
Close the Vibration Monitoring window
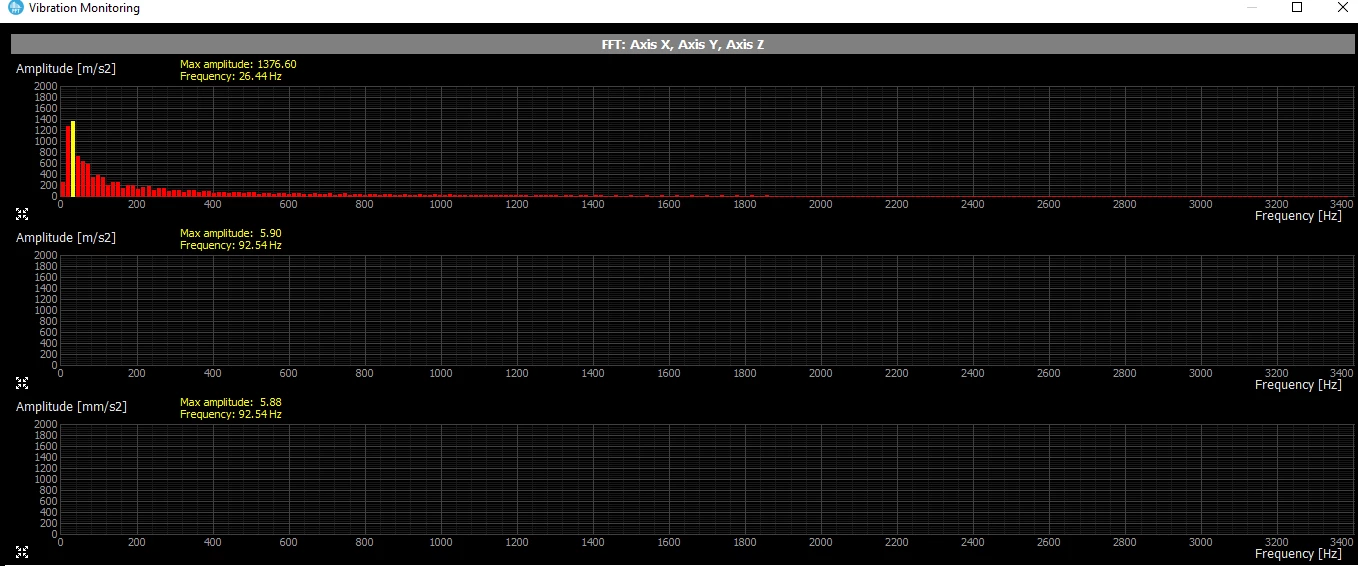tap(1342, 7)
